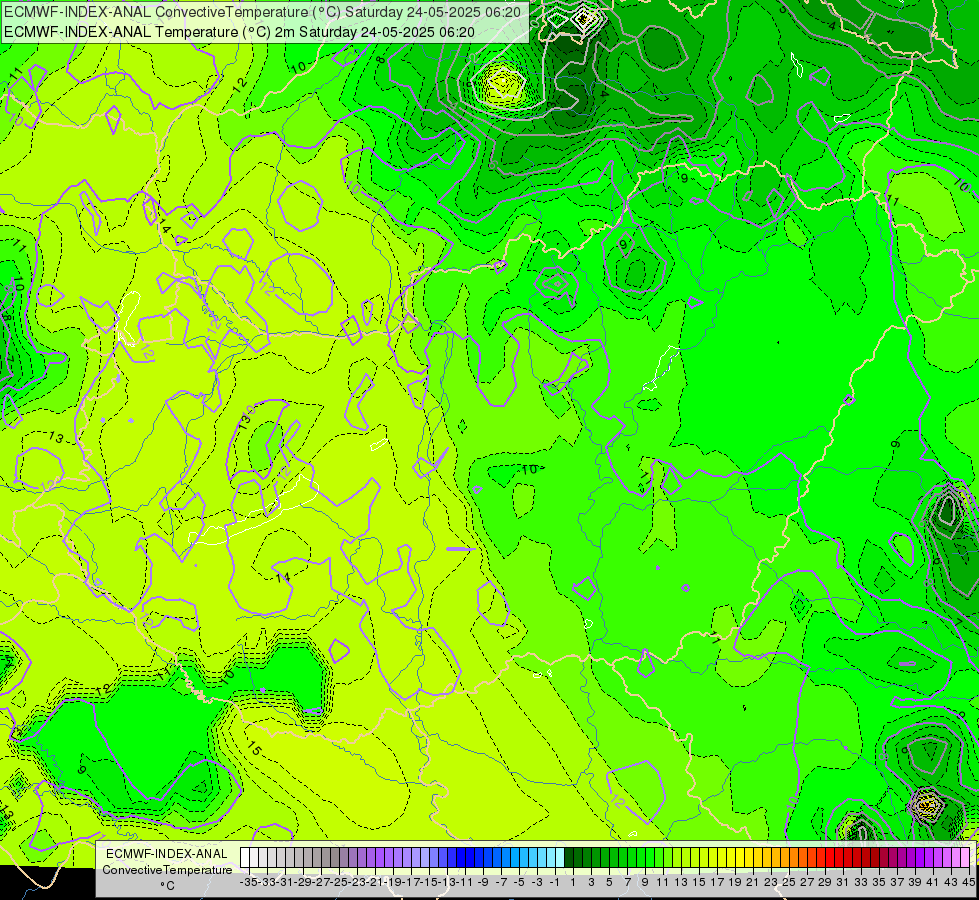The height and width of the screenshot is (900, 979).
Task: Click the '-27' value on the legend scale
Action: 321,882
